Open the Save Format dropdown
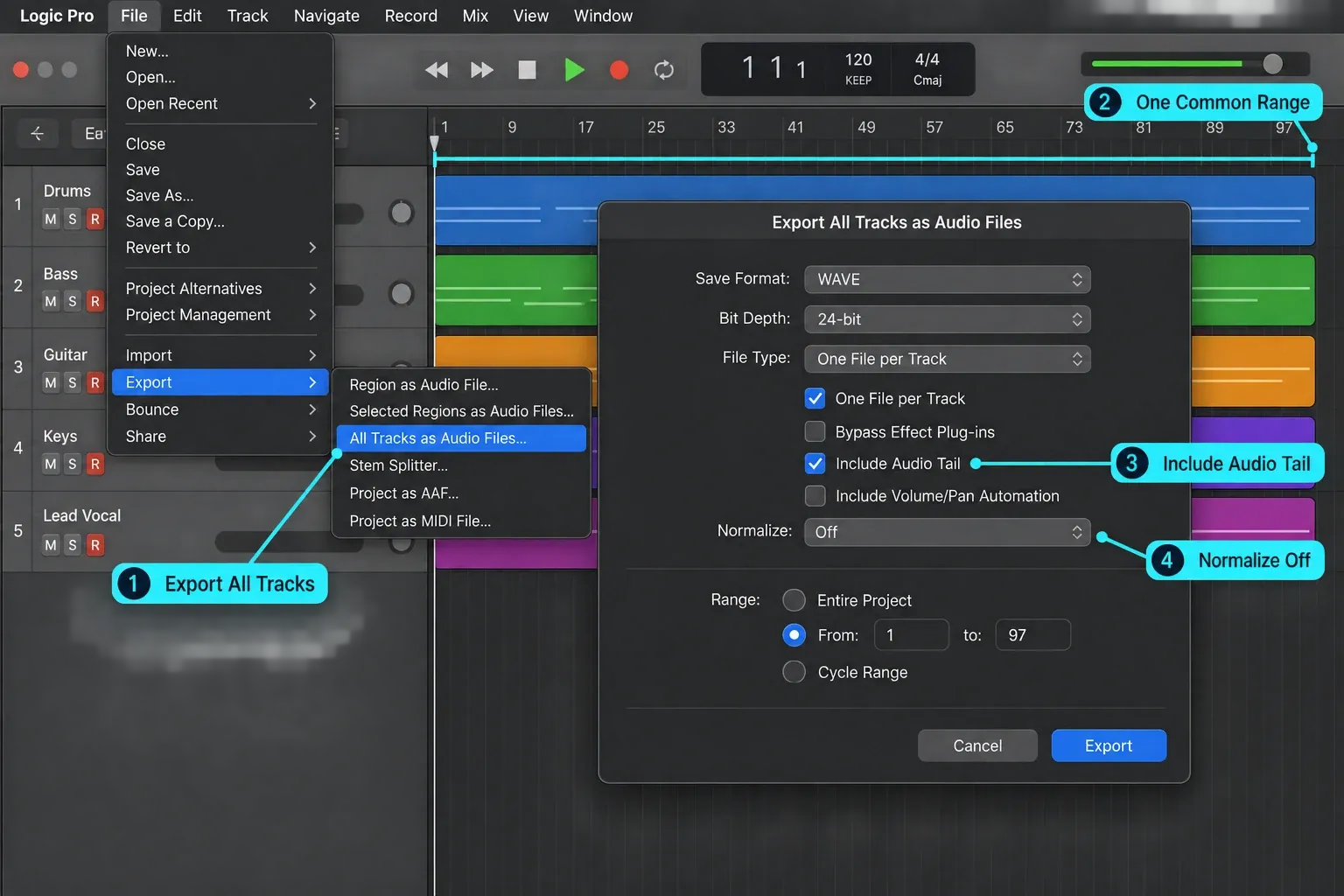This screenshot has height=896, width=1344. pyautogui.click(x=948, y=279)
